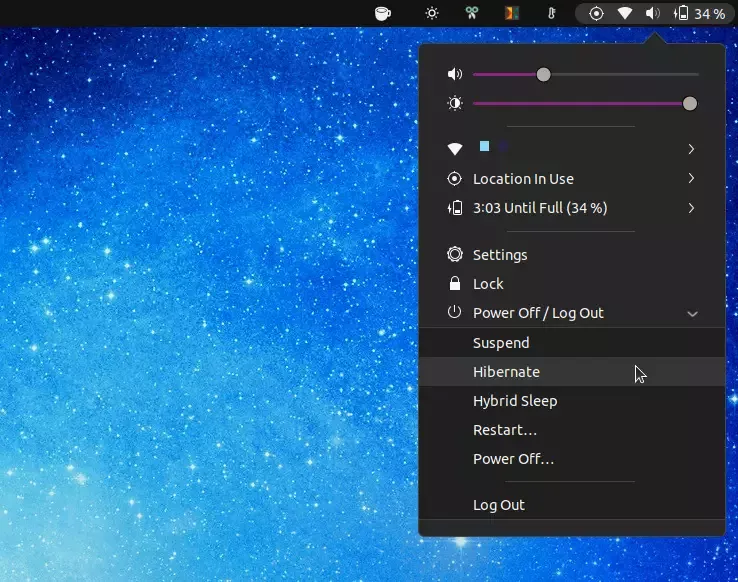This screenshot has width=738, height=582.
Task: Click the brightness icon beside brightness slider
Action: pyautogui.click(x=455, y=104)
